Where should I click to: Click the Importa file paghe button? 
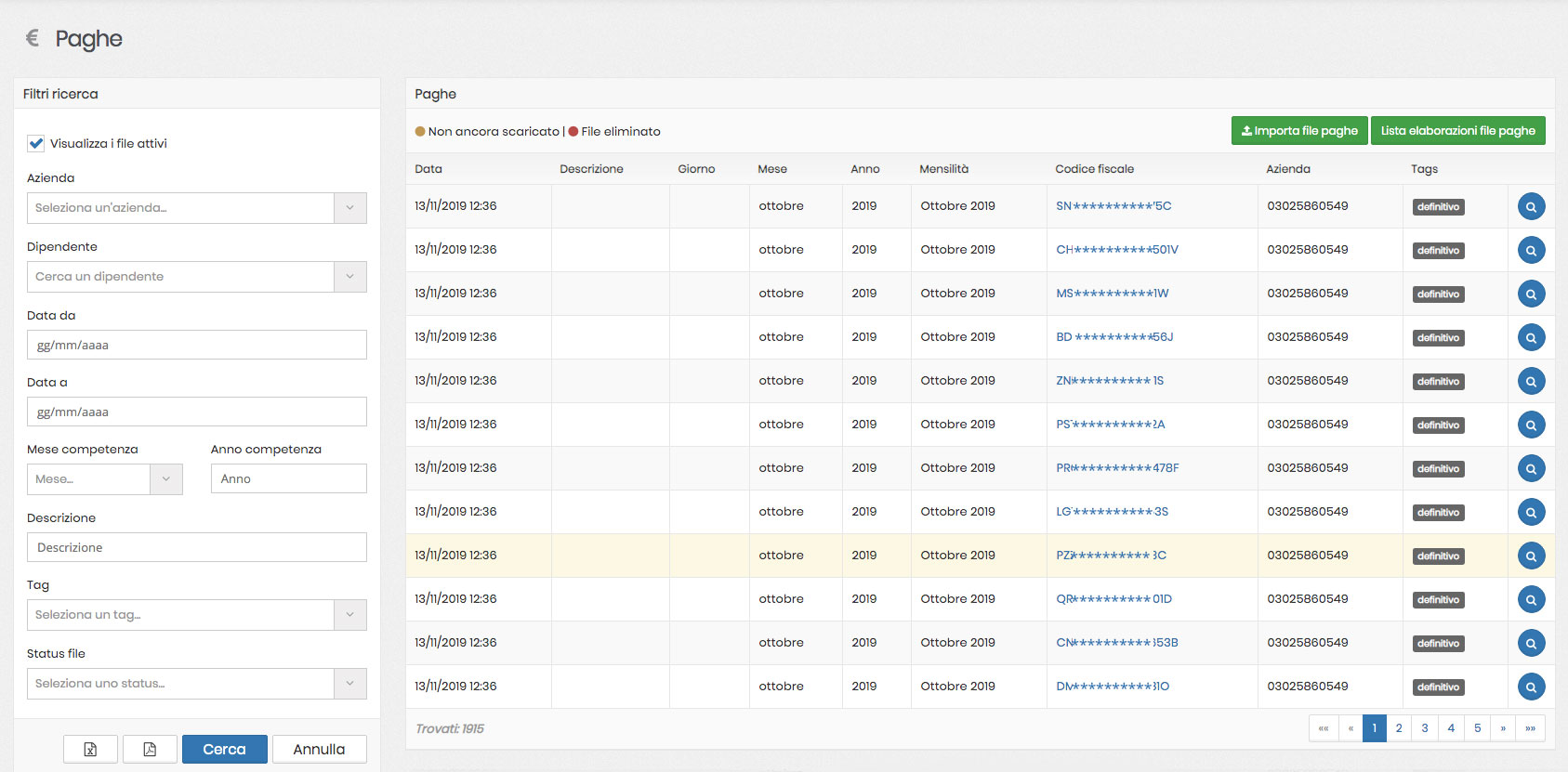tap(1299, 131)
